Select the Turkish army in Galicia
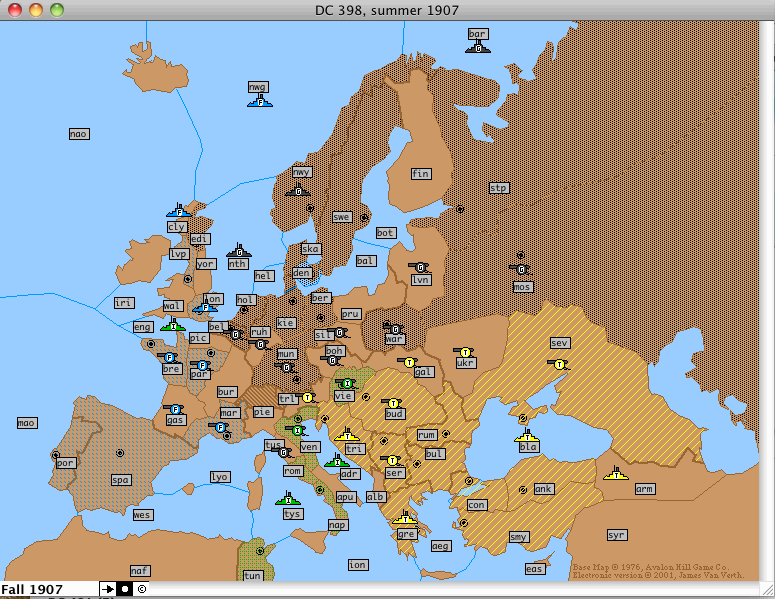 tap(409, 363)
